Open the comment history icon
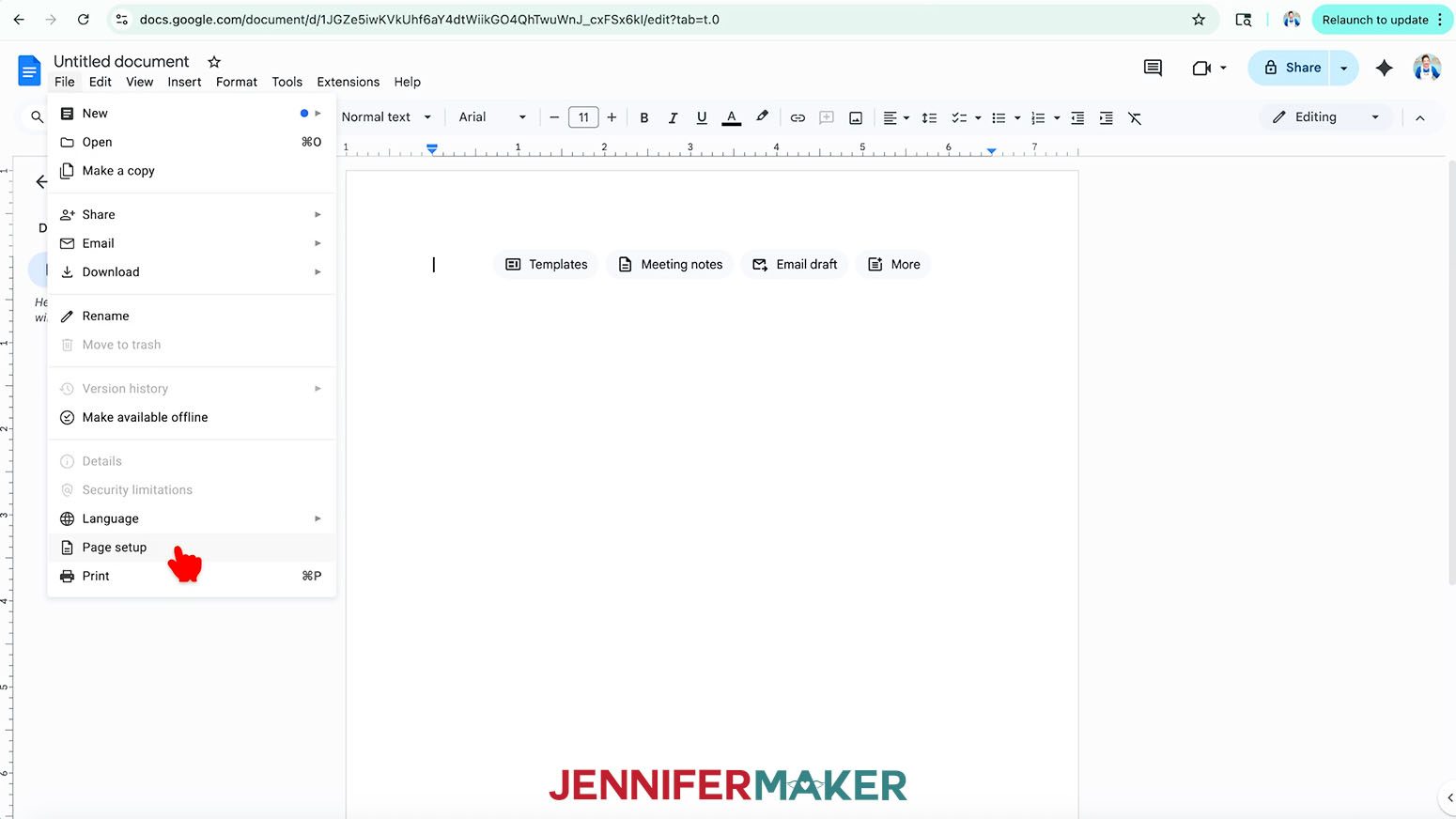This screenshot has height=819, width=1456. [x=1153, y=68]
